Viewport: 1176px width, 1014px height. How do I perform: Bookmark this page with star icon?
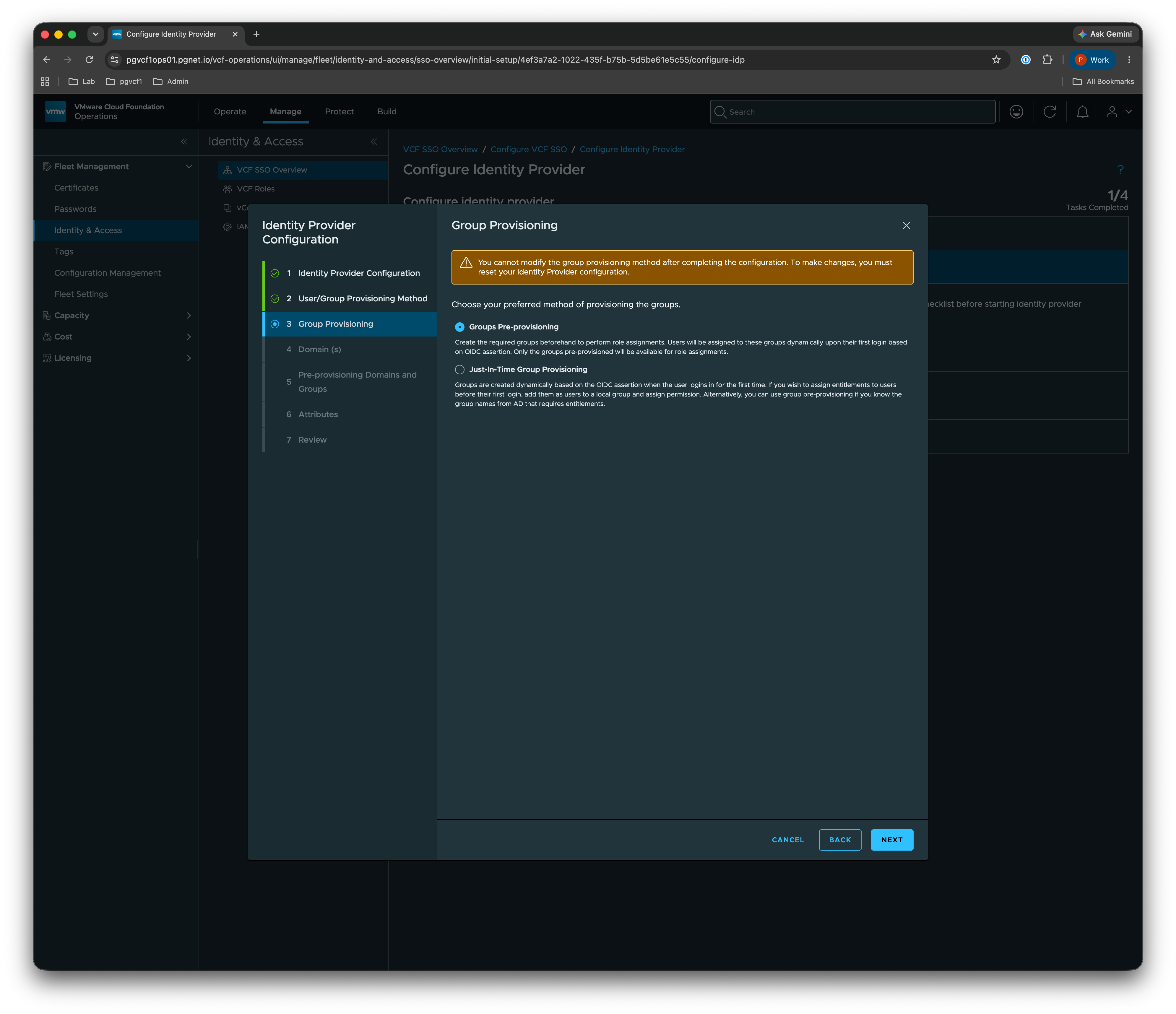[x=995, y=60]
